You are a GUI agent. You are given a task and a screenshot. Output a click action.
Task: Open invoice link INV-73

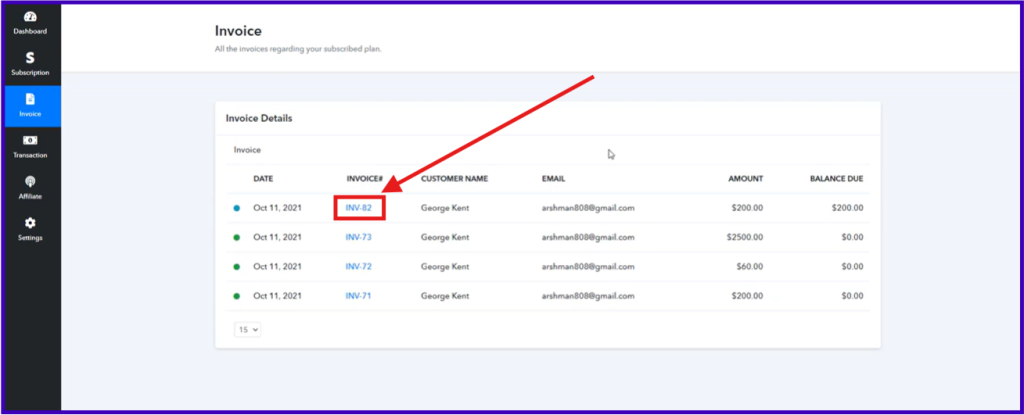359,237
